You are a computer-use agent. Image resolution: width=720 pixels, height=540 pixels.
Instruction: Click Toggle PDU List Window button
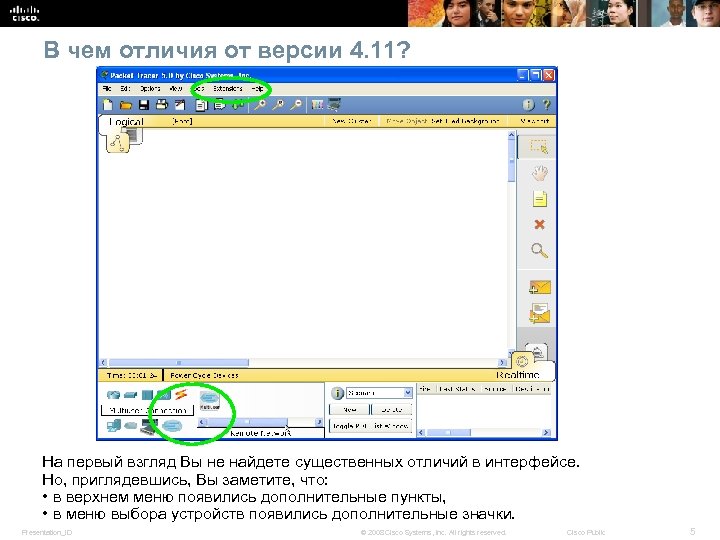tap(371, 426)
